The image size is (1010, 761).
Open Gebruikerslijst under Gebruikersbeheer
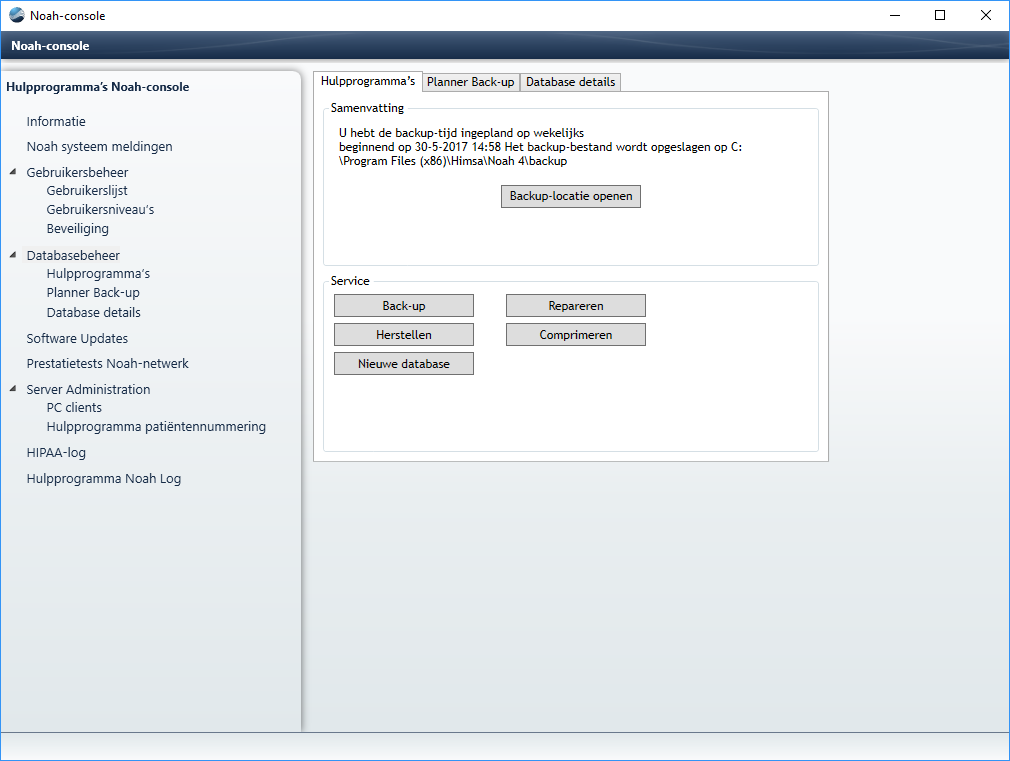[x=87, y=191]
